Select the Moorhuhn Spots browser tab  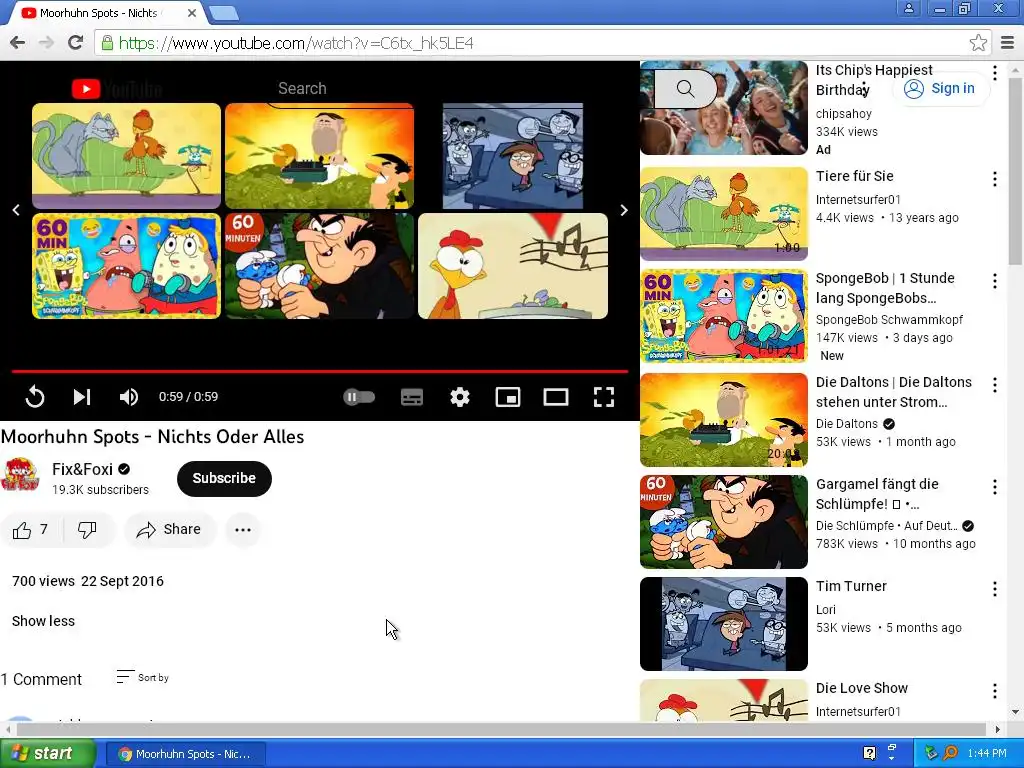click(104, 13)
